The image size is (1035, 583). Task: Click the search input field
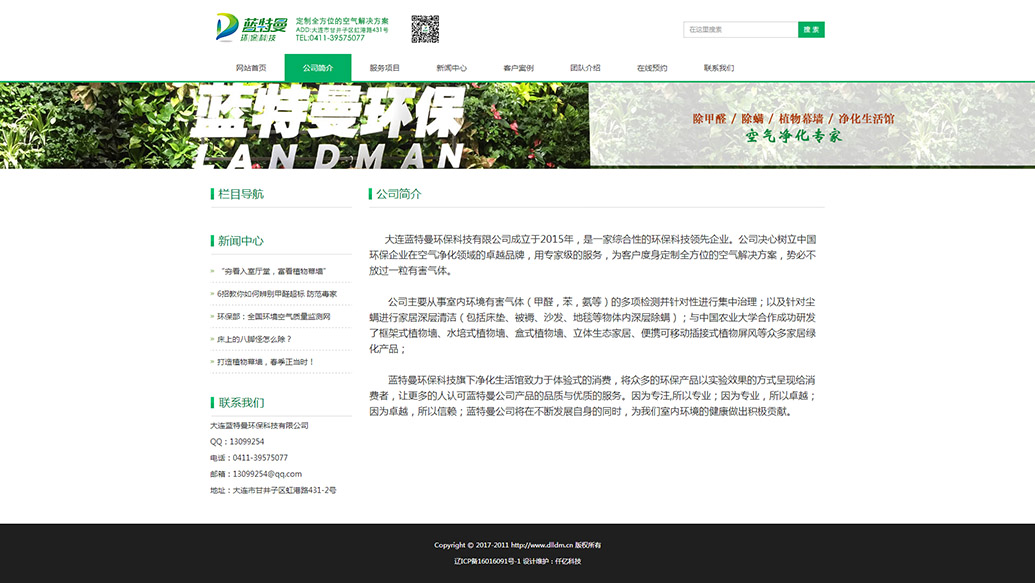740,30
